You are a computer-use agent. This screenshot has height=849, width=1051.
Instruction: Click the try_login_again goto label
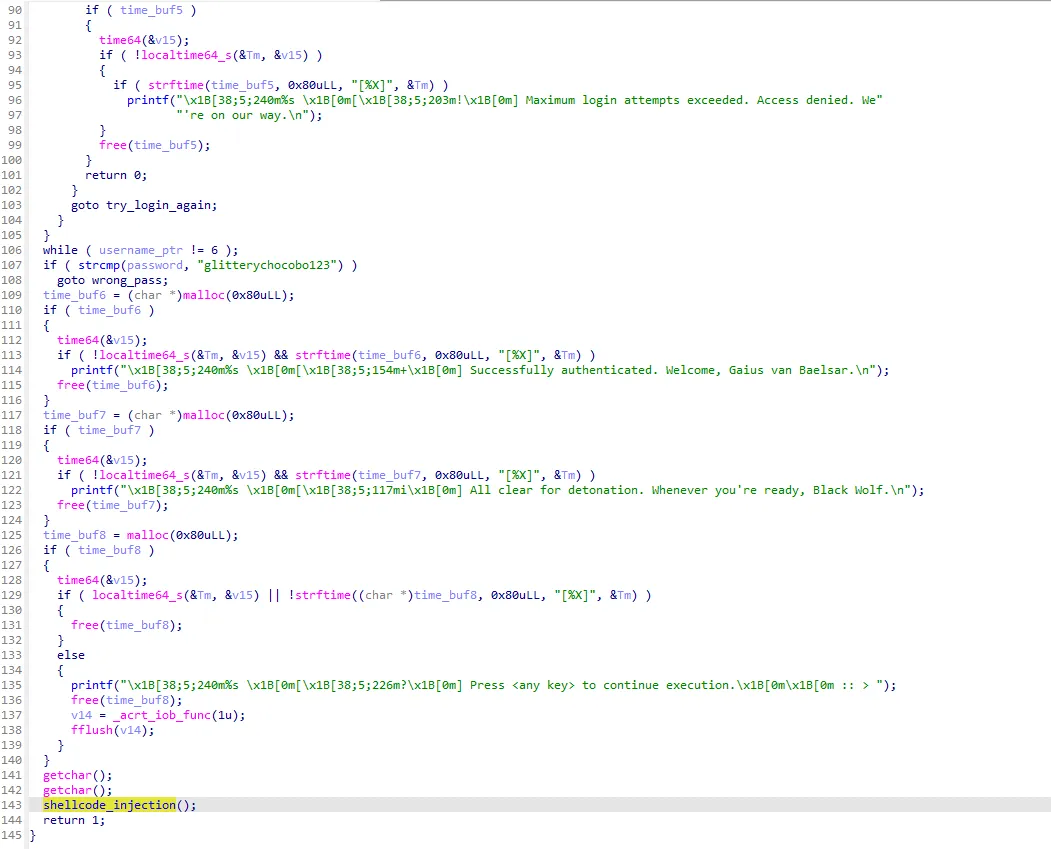(x=161, y=205)
